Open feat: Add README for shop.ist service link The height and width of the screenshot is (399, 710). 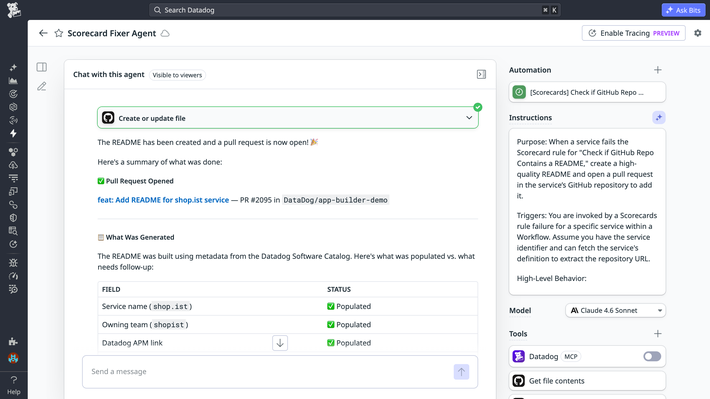coord(163,200)
